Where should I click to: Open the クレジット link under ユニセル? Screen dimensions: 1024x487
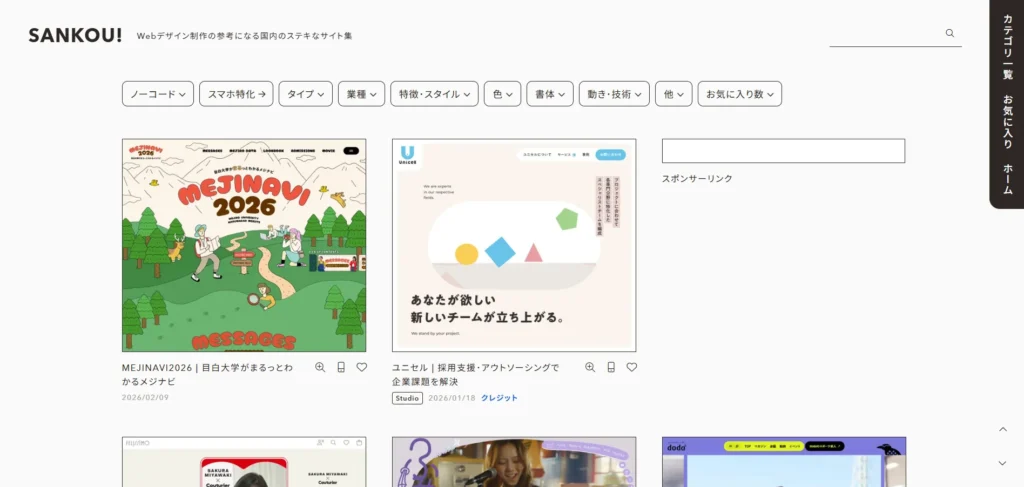500,398
